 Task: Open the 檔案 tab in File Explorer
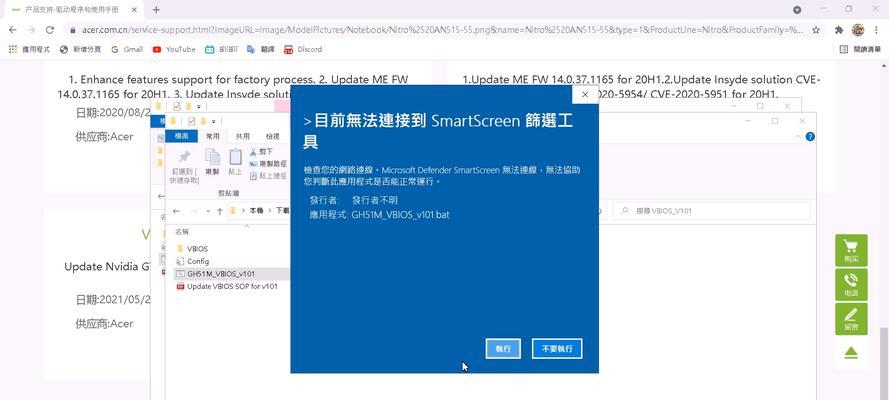click(181, 136)
